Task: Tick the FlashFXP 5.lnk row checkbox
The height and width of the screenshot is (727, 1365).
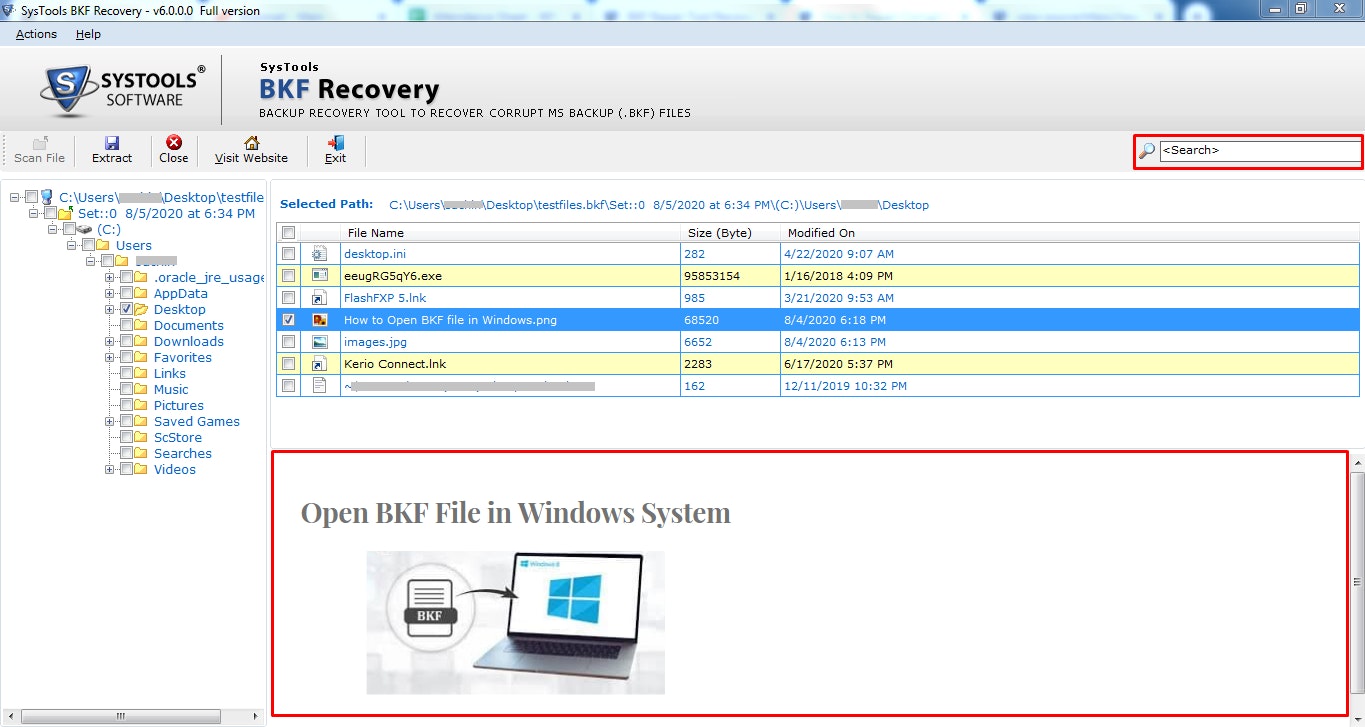Action: pyautogui.click(x=289, y=298)
